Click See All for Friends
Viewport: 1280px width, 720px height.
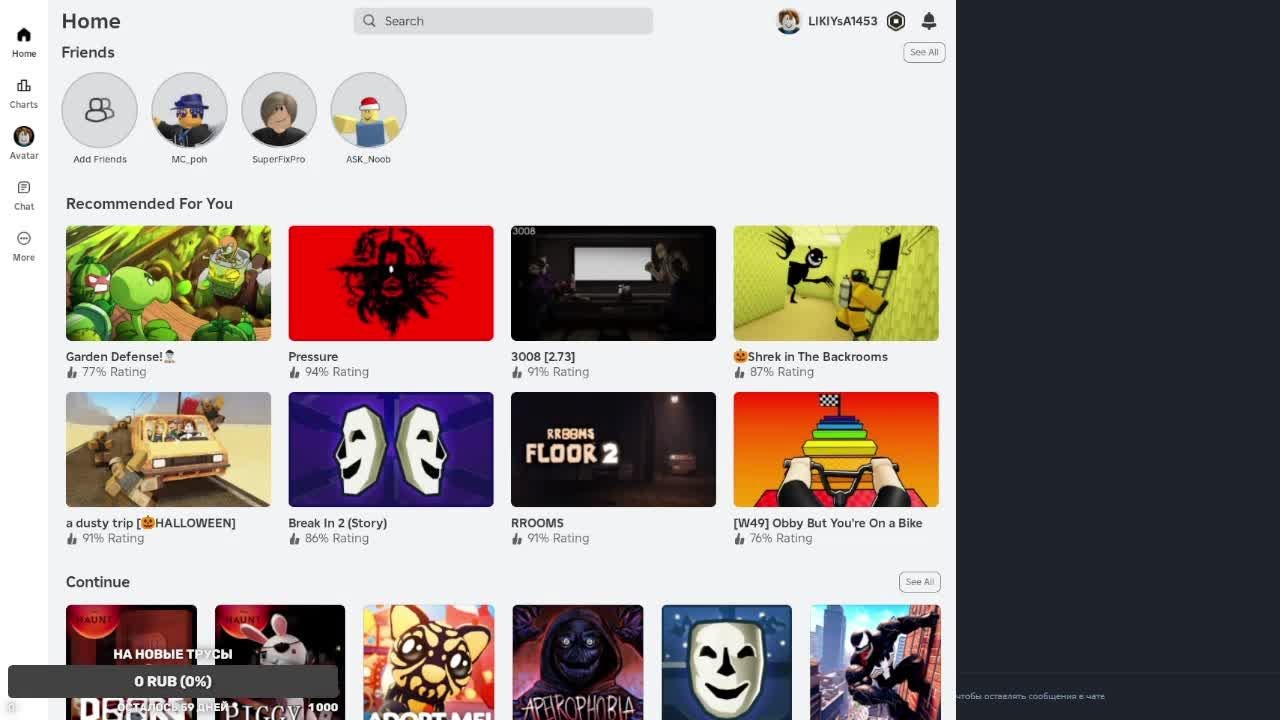click(x=924, y=52)
